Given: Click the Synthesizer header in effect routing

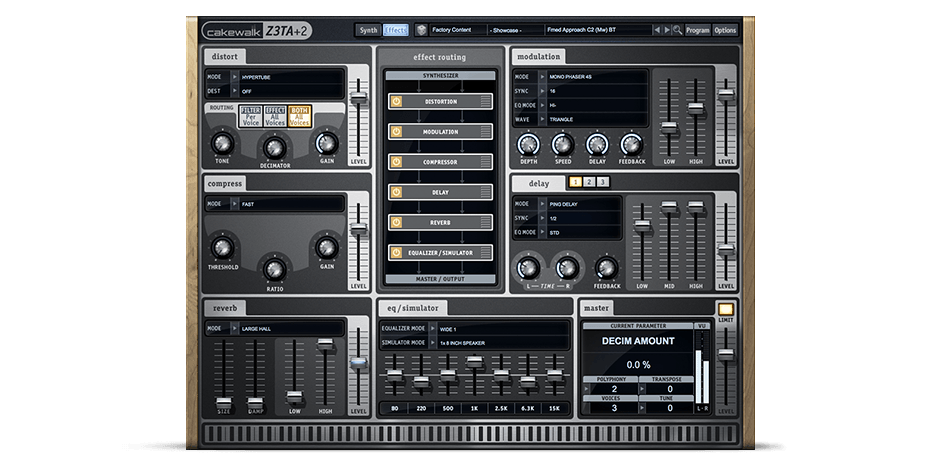Looking at the screenshot, I should (x=441, y=76).
